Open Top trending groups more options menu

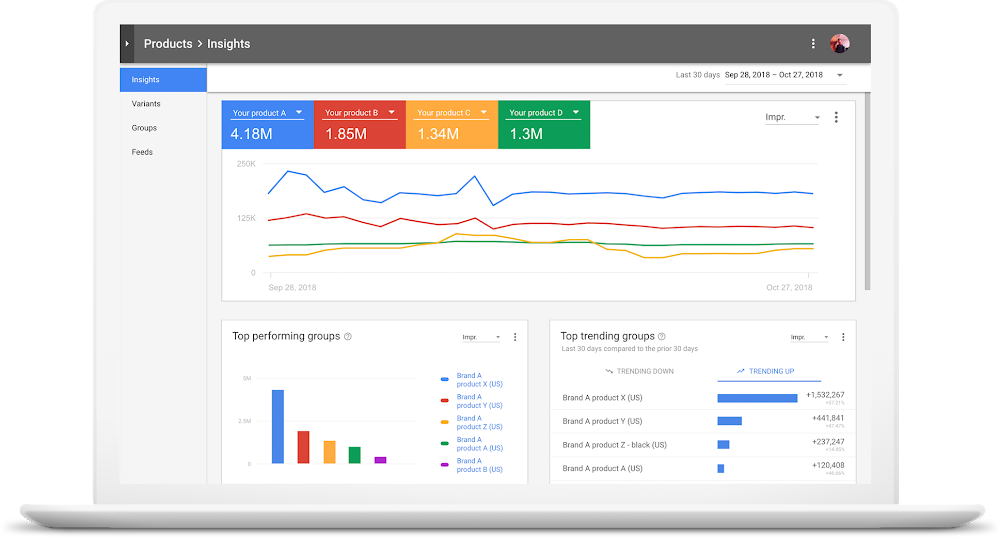tap(843, 337)
